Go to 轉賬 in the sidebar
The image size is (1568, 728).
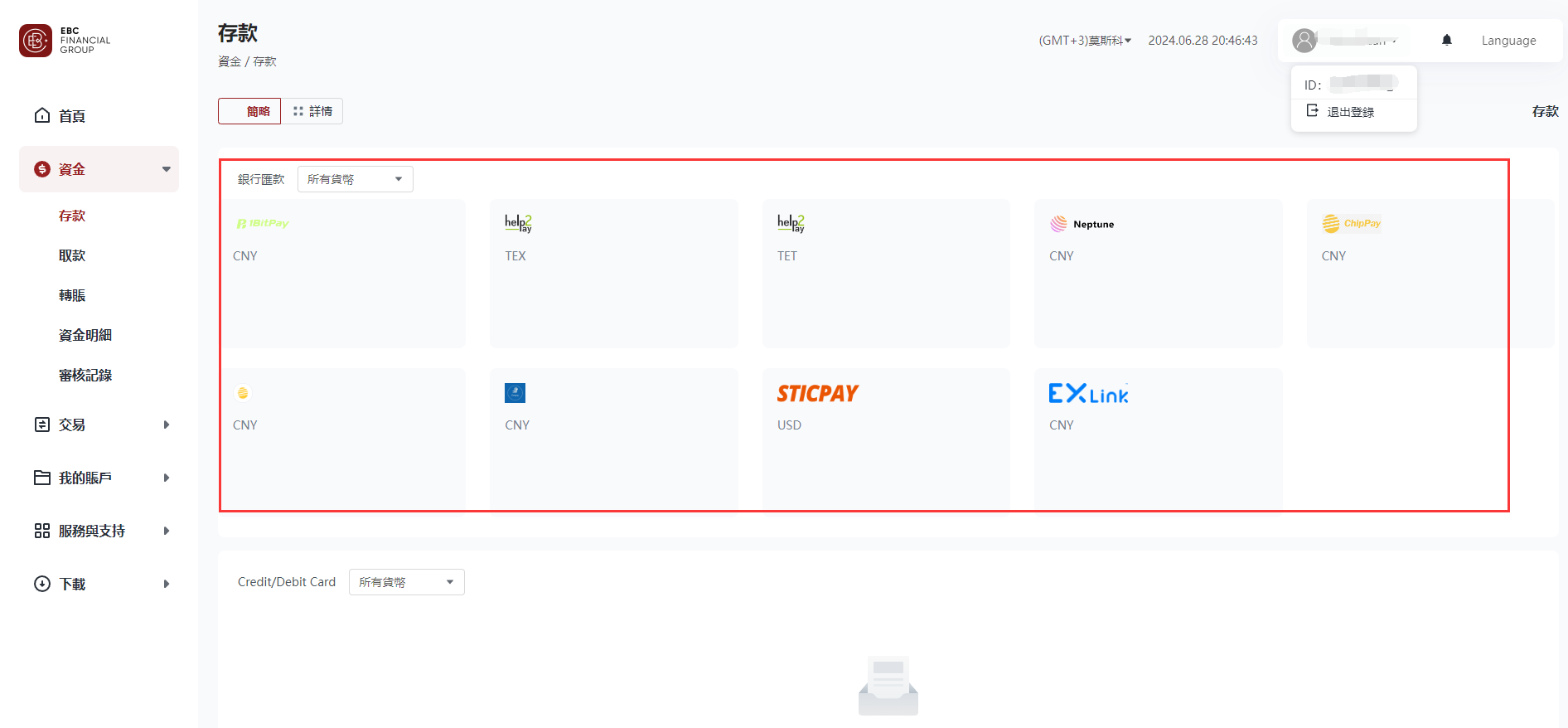72,295
